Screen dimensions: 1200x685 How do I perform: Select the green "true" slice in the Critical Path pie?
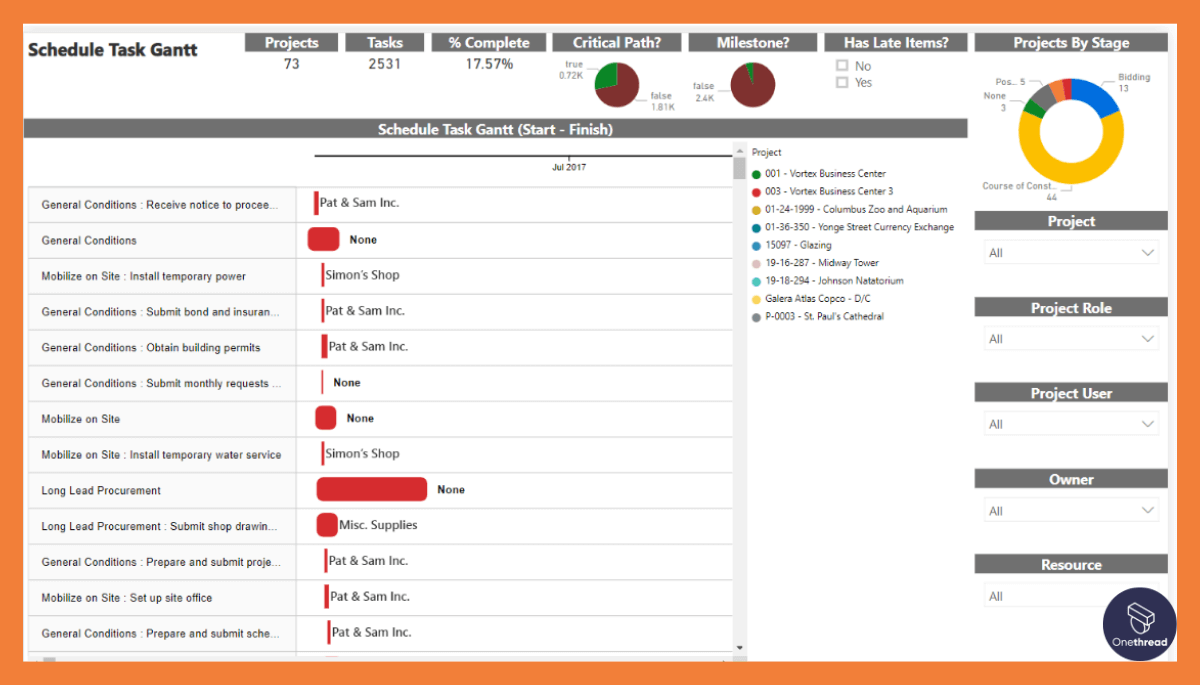coord(605,73)
